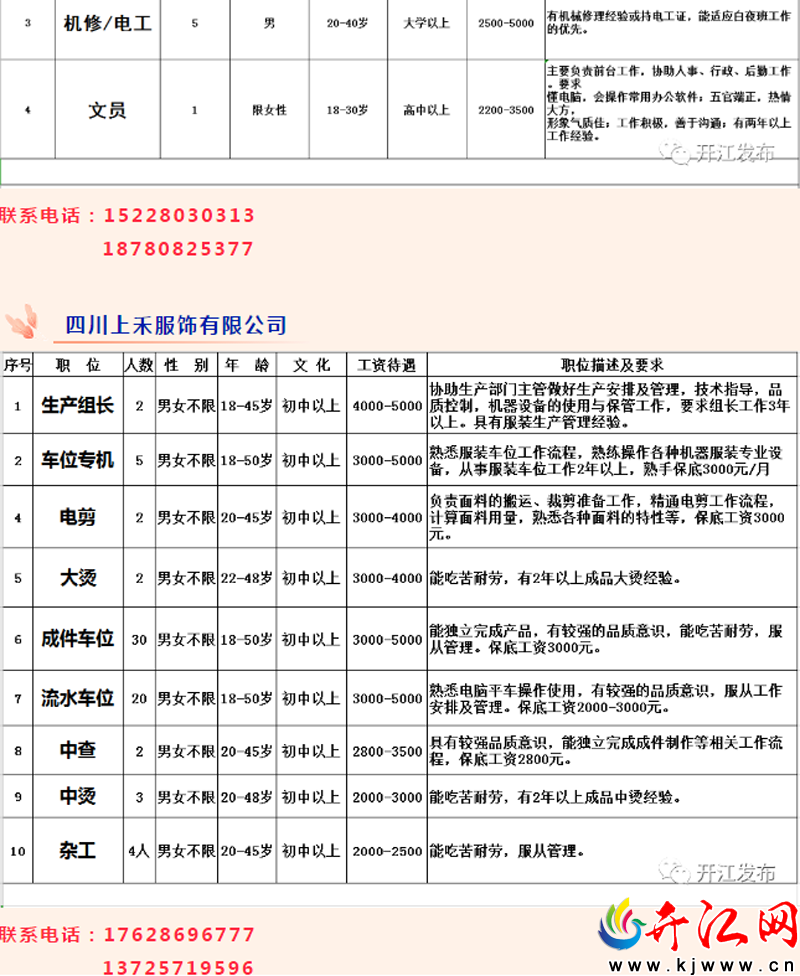The height and width of the screenshot is (976, 800).
Task: Open the www.kjwww.cn website address
Action: pos(702,965)
